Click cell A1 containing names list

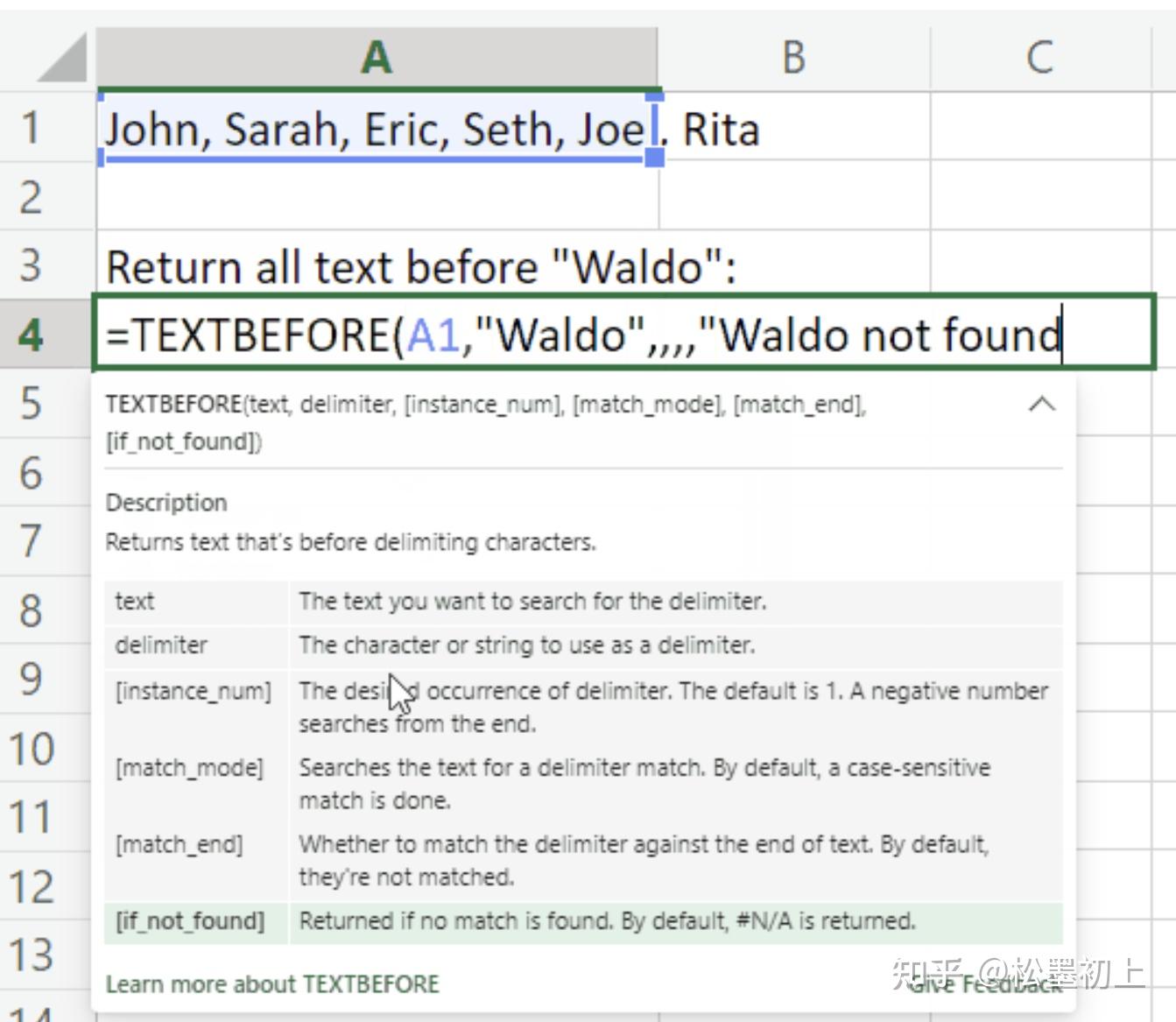pyautogui.click(x=377, y=129)
